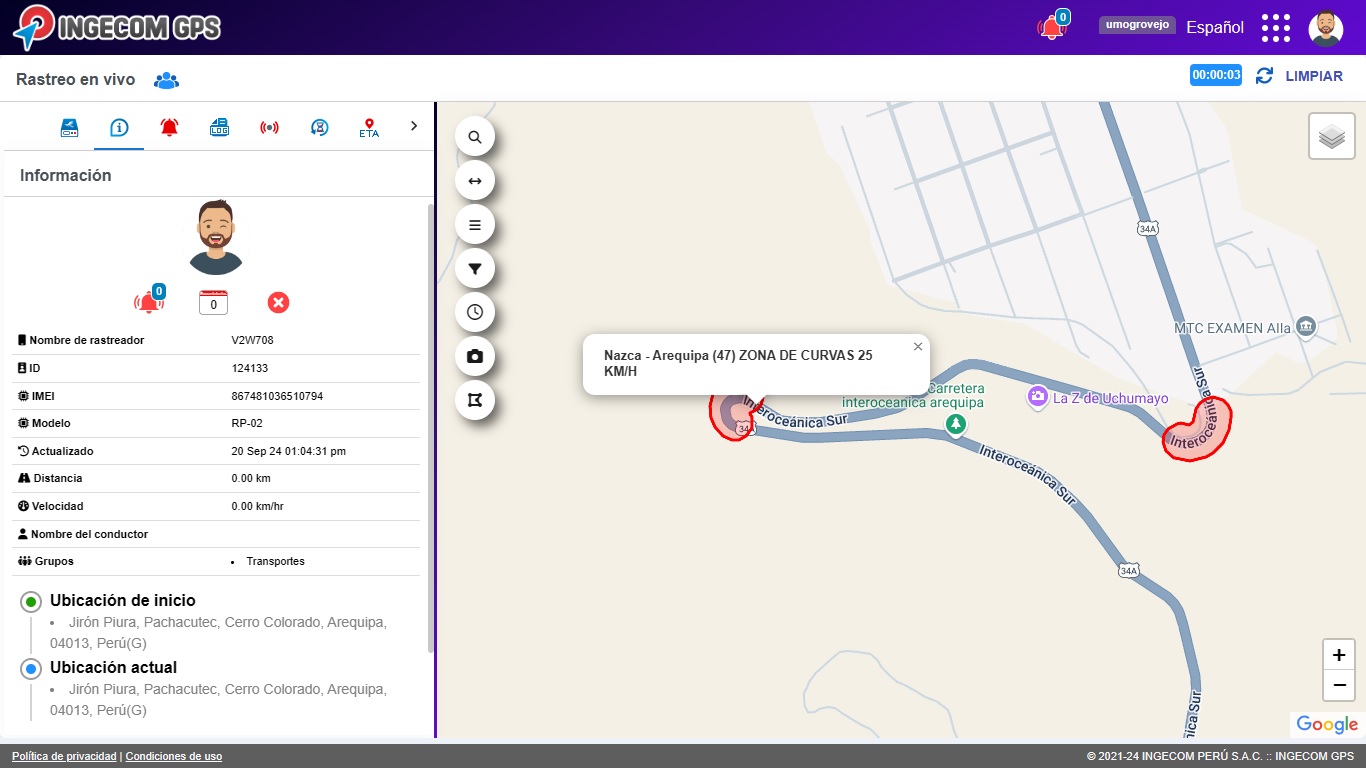Open the red bell alerts tab

[169, 127]
